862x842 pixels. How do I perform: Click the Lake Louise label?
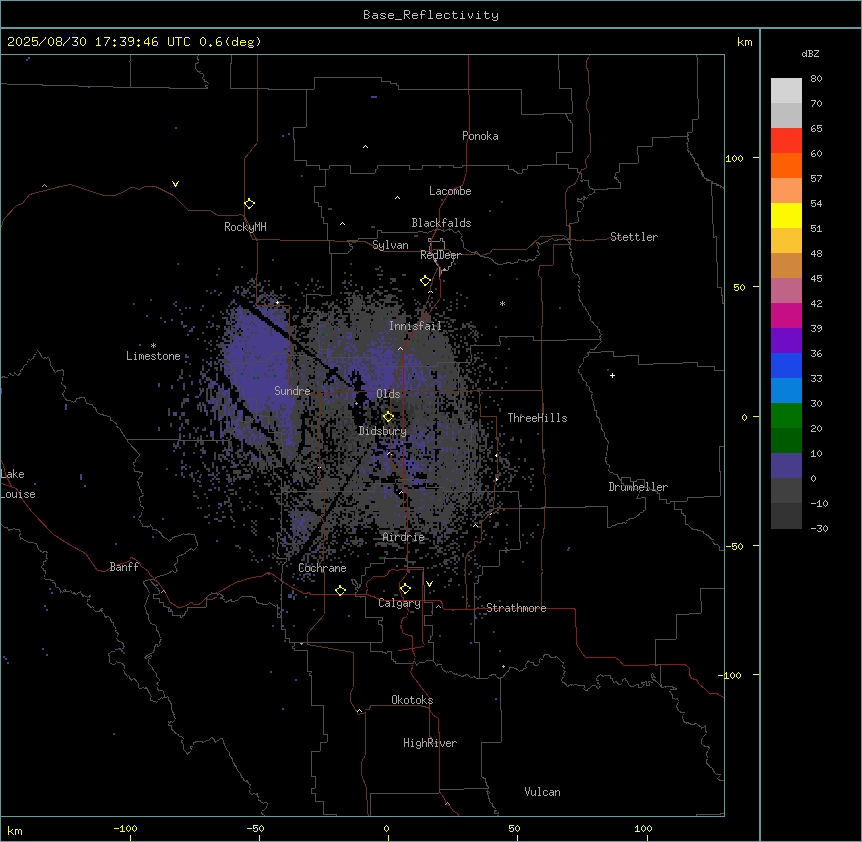click(x=18, y=484)
